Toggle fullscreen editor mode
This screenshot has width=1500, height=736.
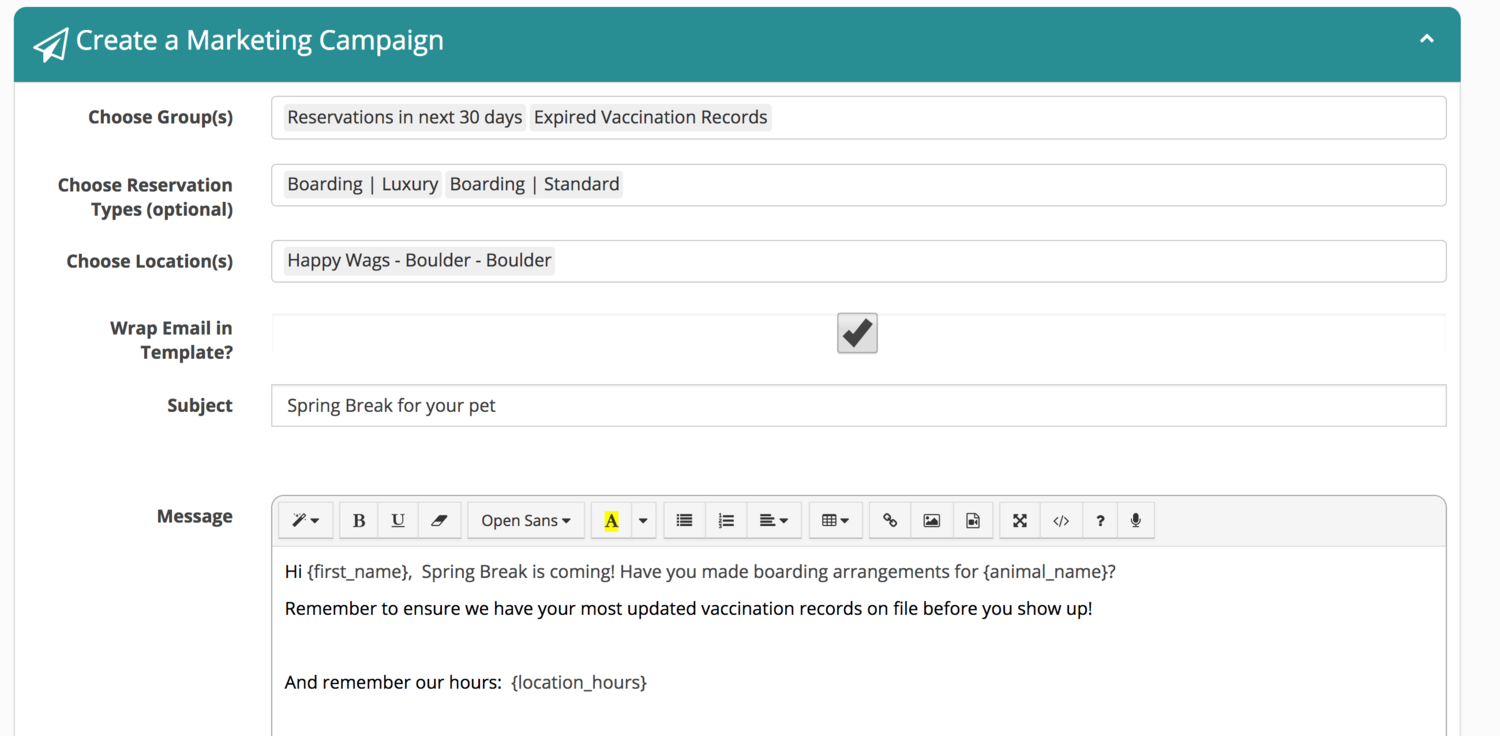1020,520
